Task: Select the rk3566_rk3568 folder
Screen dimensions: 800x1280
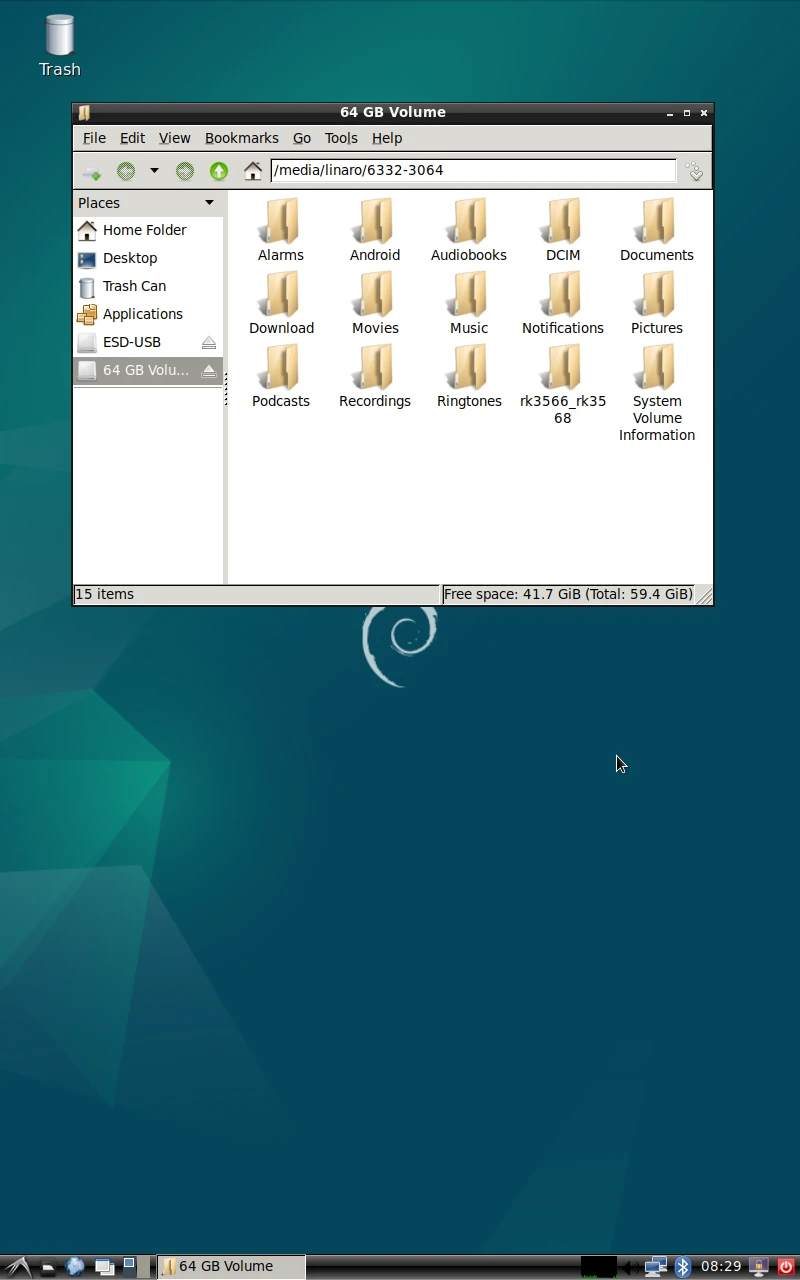Action: click(x=563, y=384)
